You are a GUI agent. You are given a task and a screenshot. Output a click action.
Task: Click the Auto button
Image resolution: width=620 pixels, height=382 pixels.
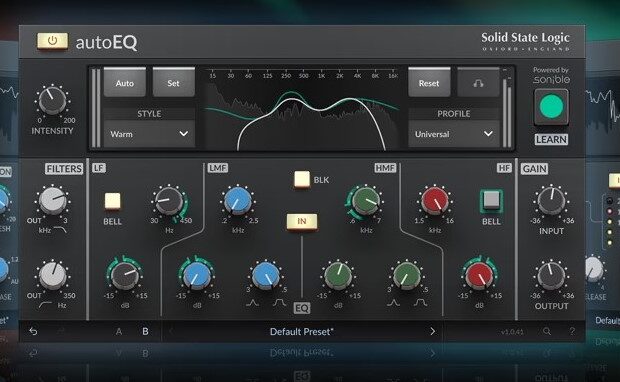coord(125,83)
